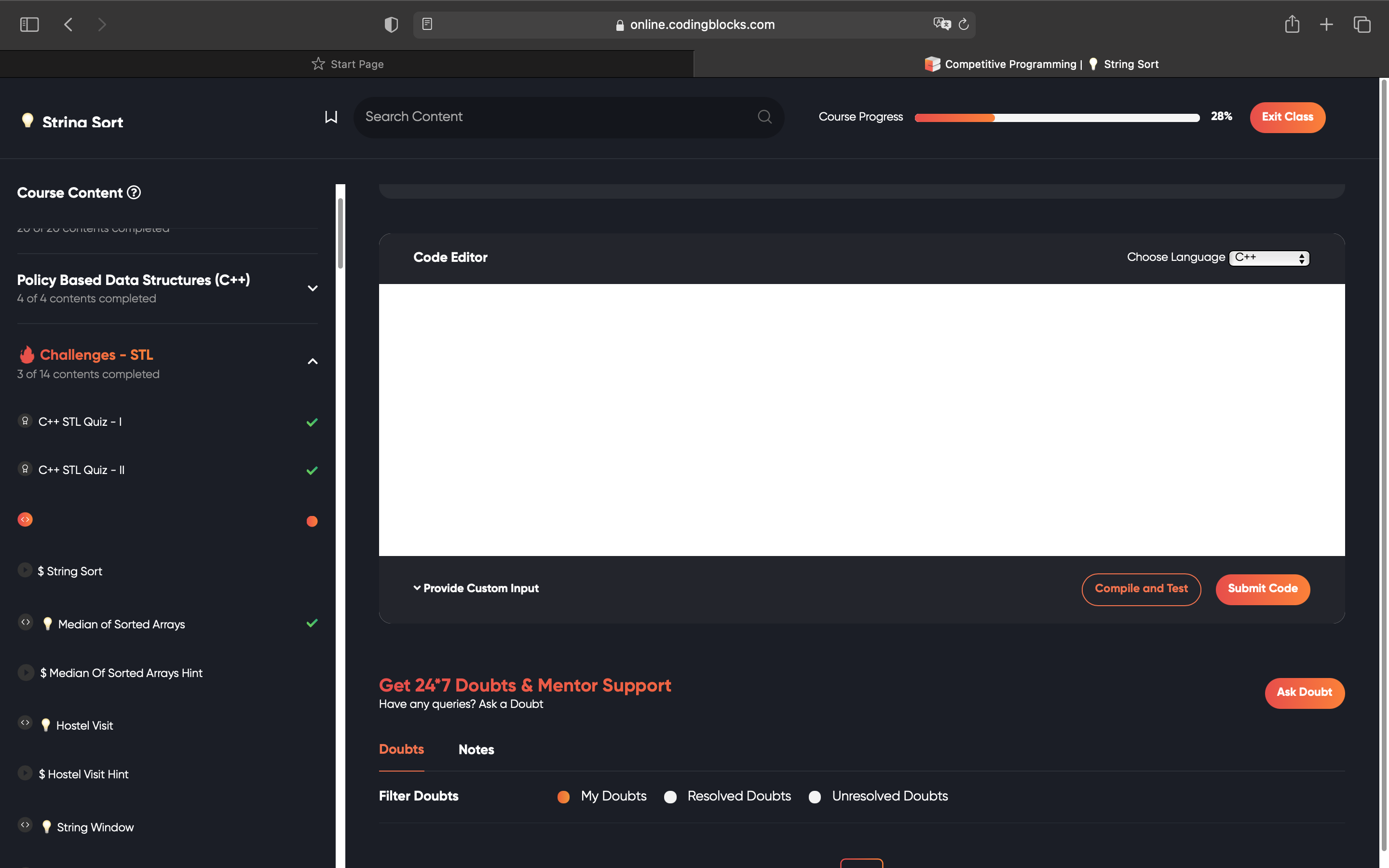Screen dimensions: 1389x868
Task: Open the Choose Language C++ dropdown
Action: tap(1269, 258)
